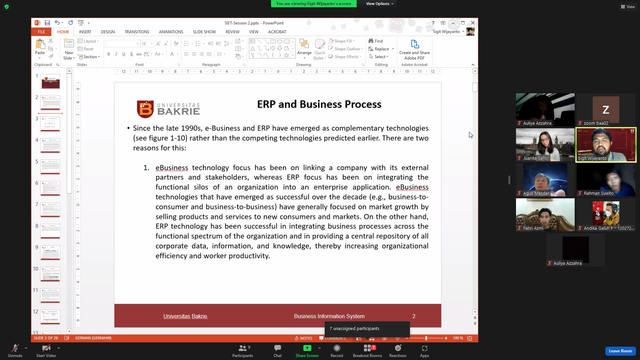Adjust the zoom slider in PowerPoint status bar

pyautogui.click(x=426, y=338)
